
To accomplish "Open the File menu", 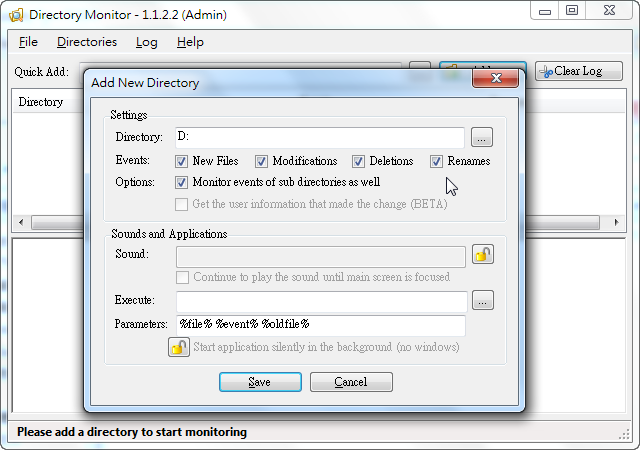I will (x=28, y=42).
